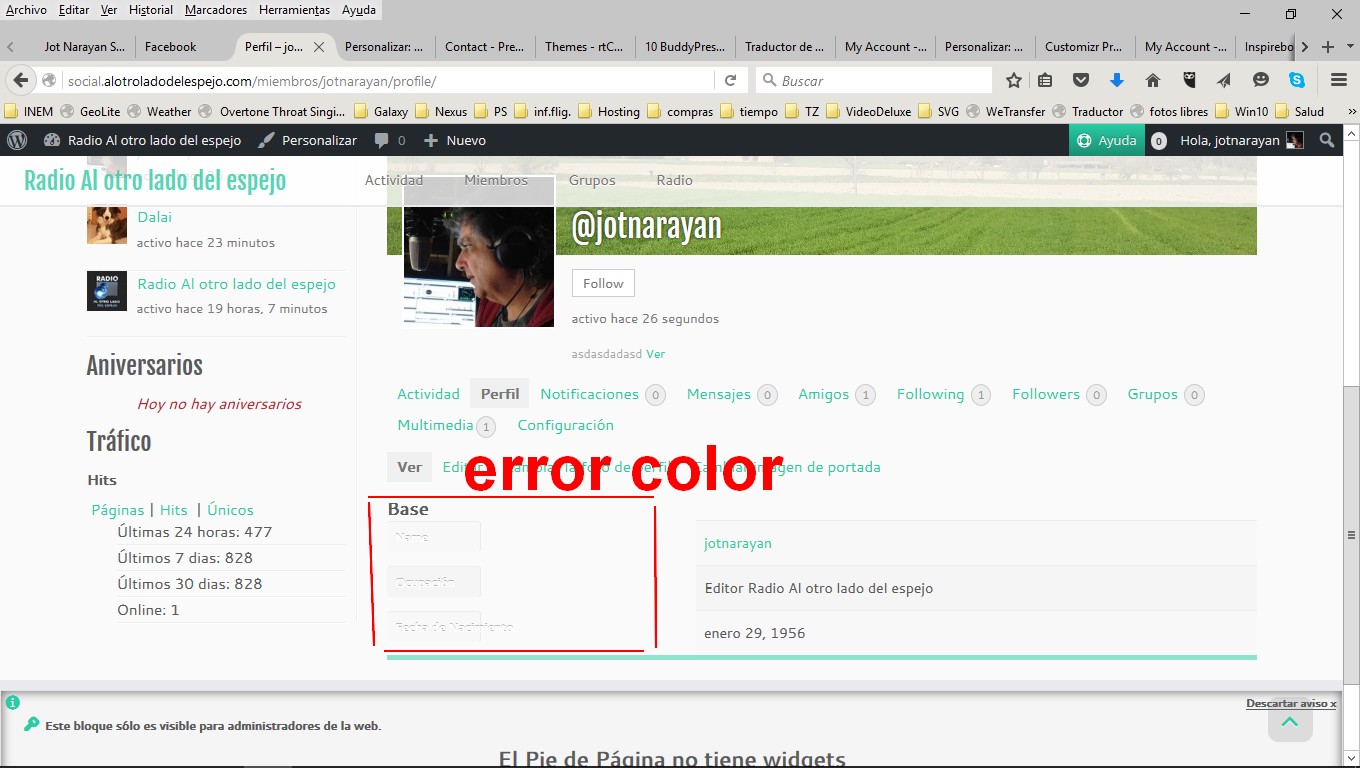Expand the bookmarks toolbar overflow chevron

(1351, 112)
